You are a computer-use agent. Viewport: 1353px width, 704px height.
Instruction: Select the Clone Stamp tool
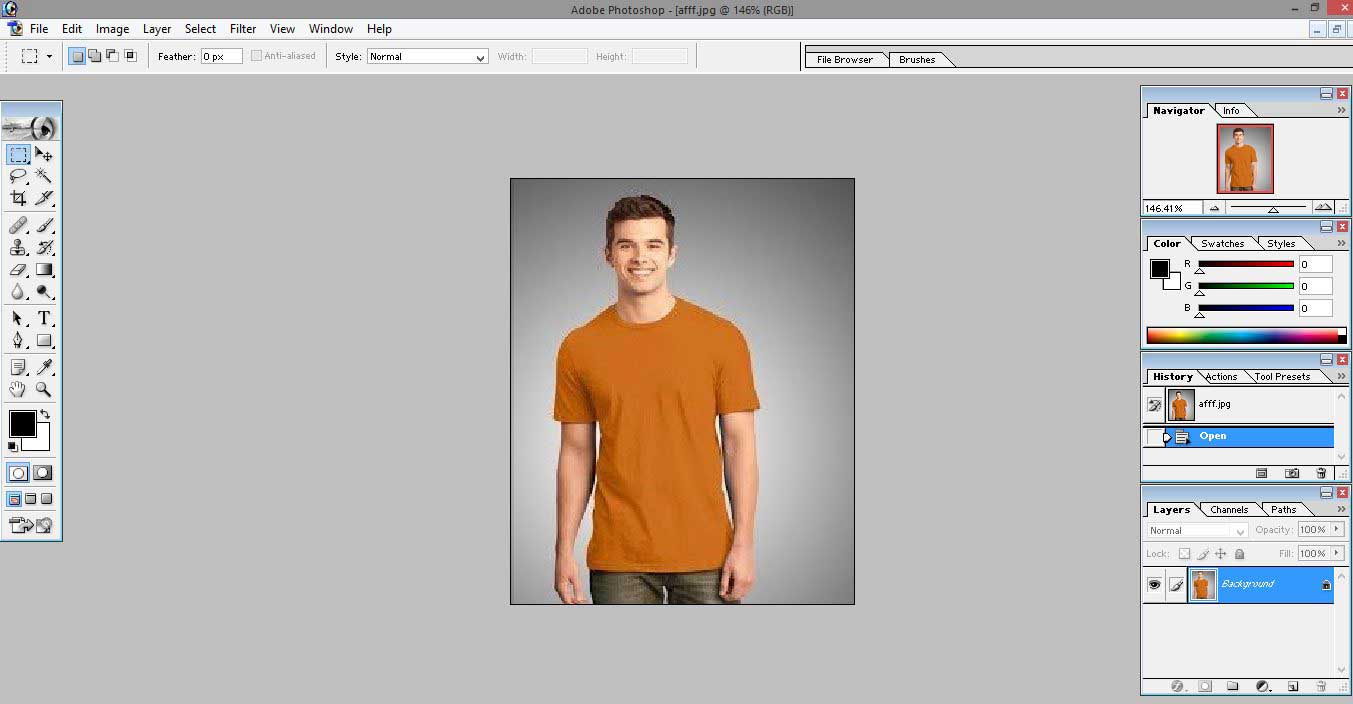[x=18, y=248]
